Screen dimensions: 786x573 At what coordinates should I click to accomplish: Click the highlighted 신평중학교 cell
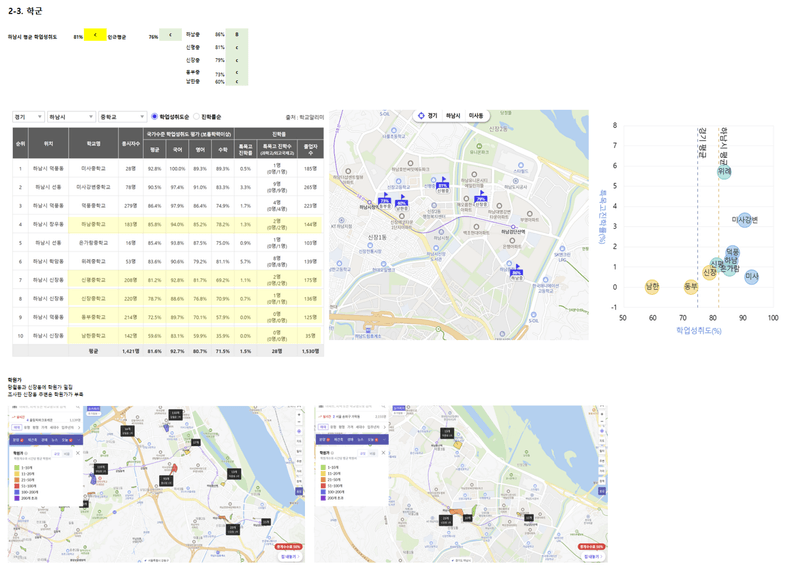coord(93,280)
